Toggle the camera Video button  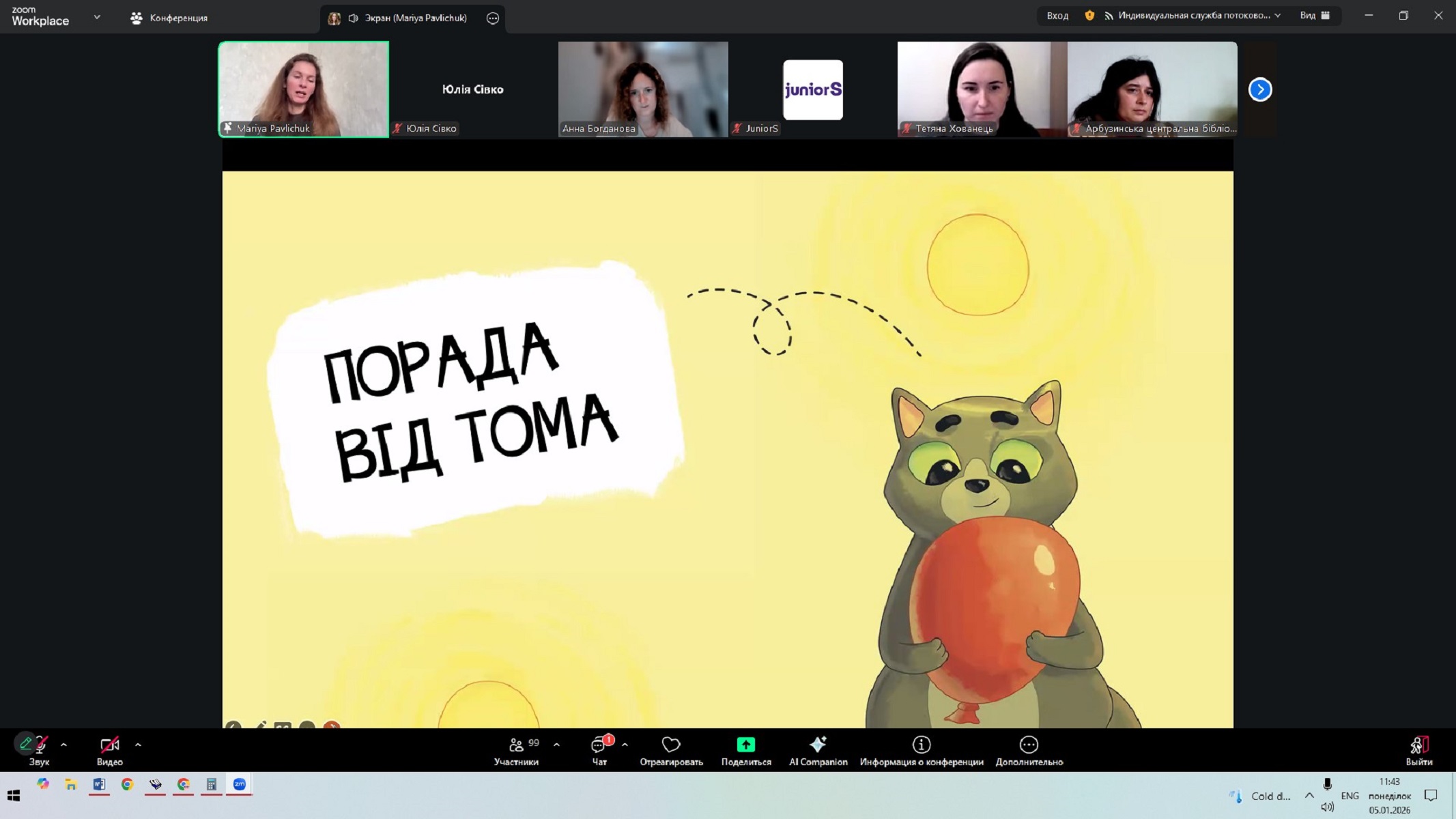click(109, 745)
